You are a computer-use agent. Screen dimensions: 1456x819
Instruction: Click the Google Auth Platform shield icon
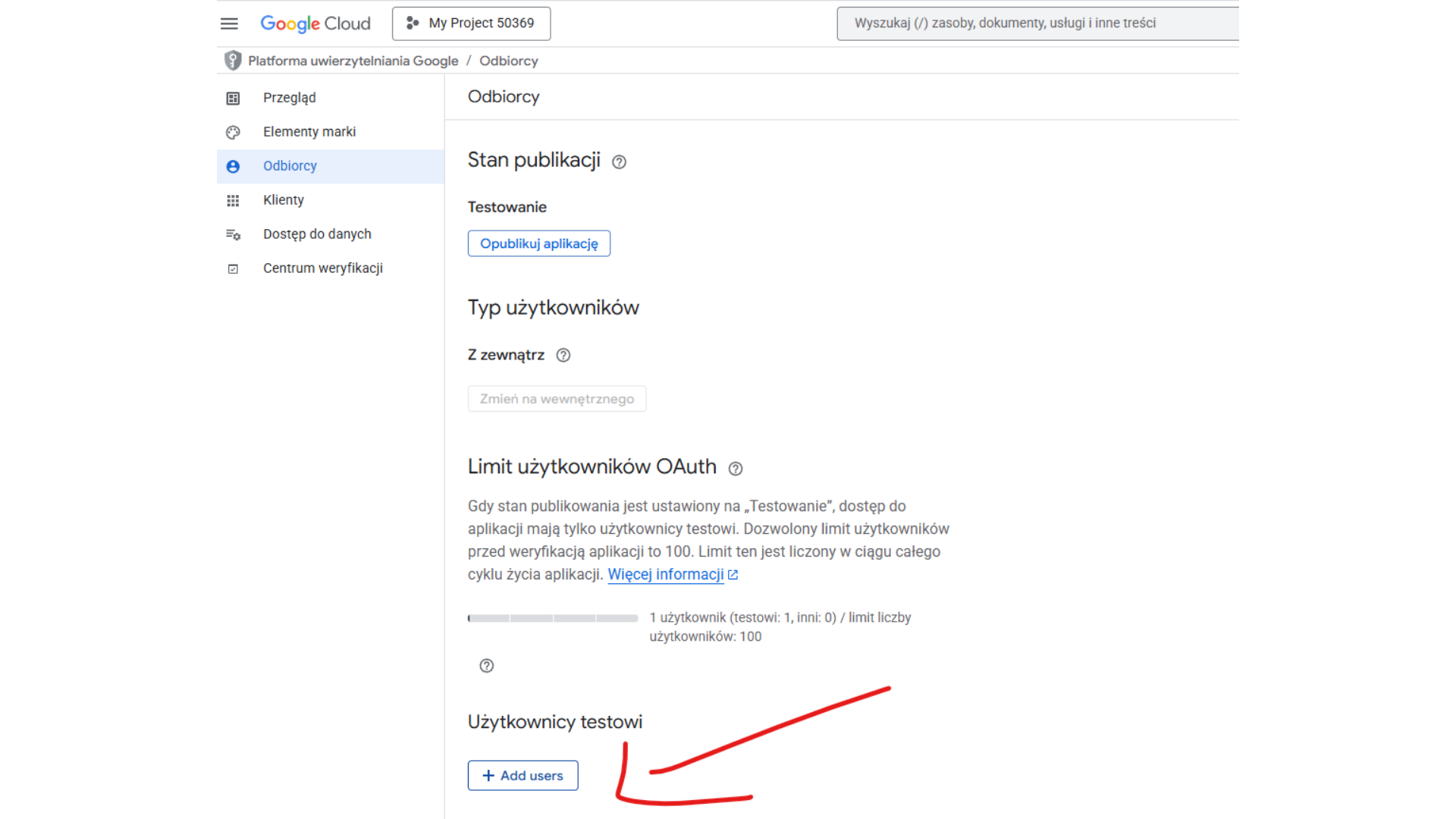pyautogui.click(x=233, y=61)
